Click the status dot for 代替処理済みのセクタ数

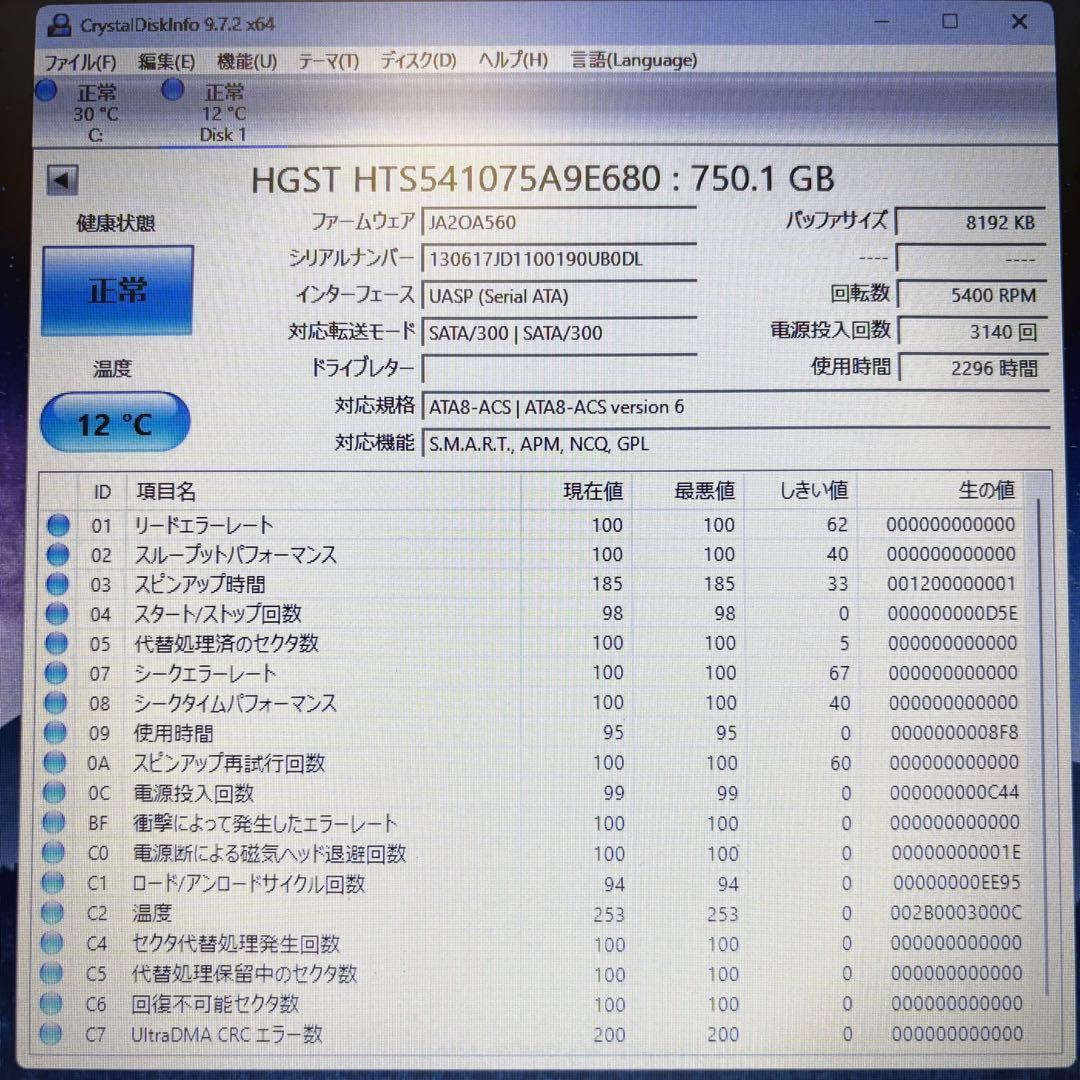click(x=57, y=643)
